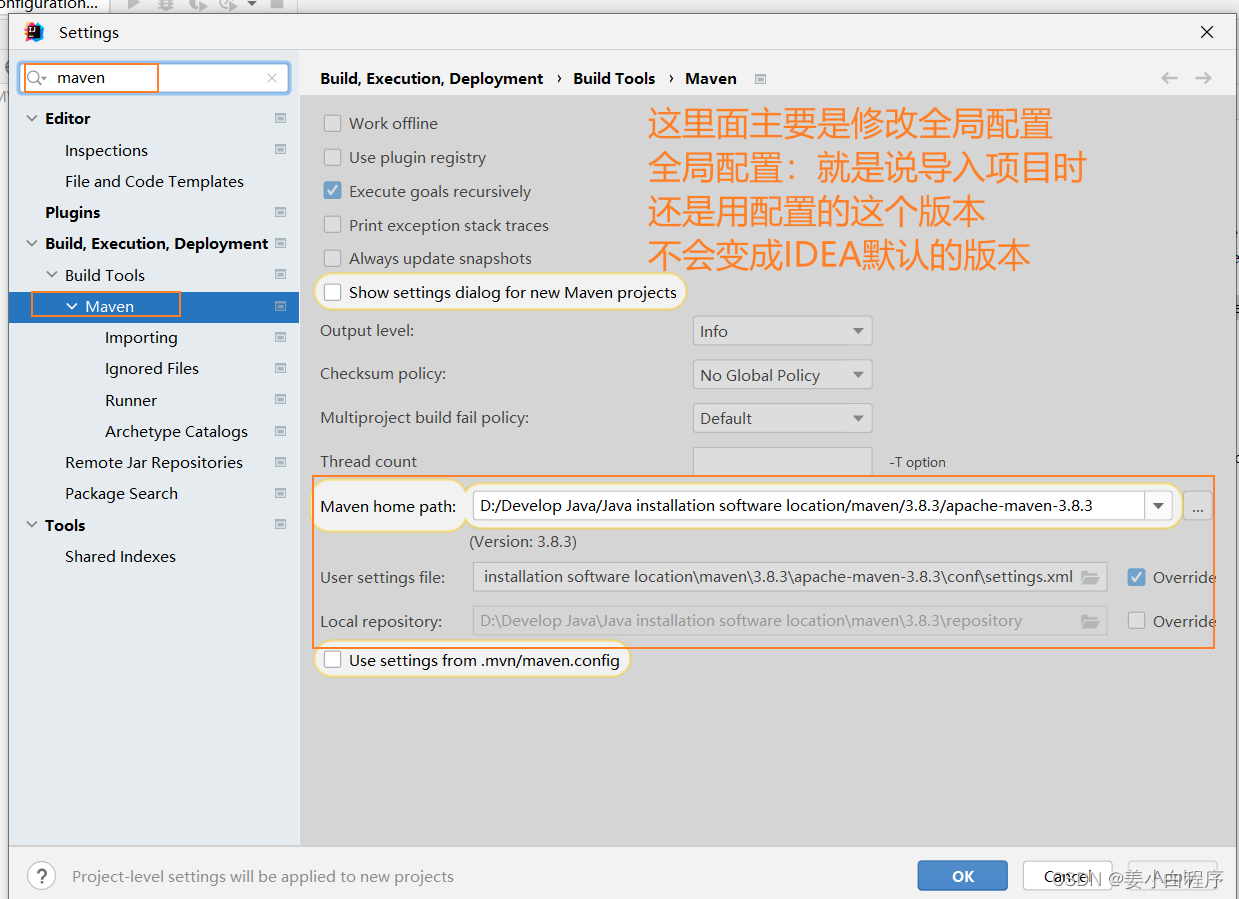Image resolution: width=1239 pixels, height=899 pixels.
Task: Open the Output level dropdown
Action: (x=782, y=331)
